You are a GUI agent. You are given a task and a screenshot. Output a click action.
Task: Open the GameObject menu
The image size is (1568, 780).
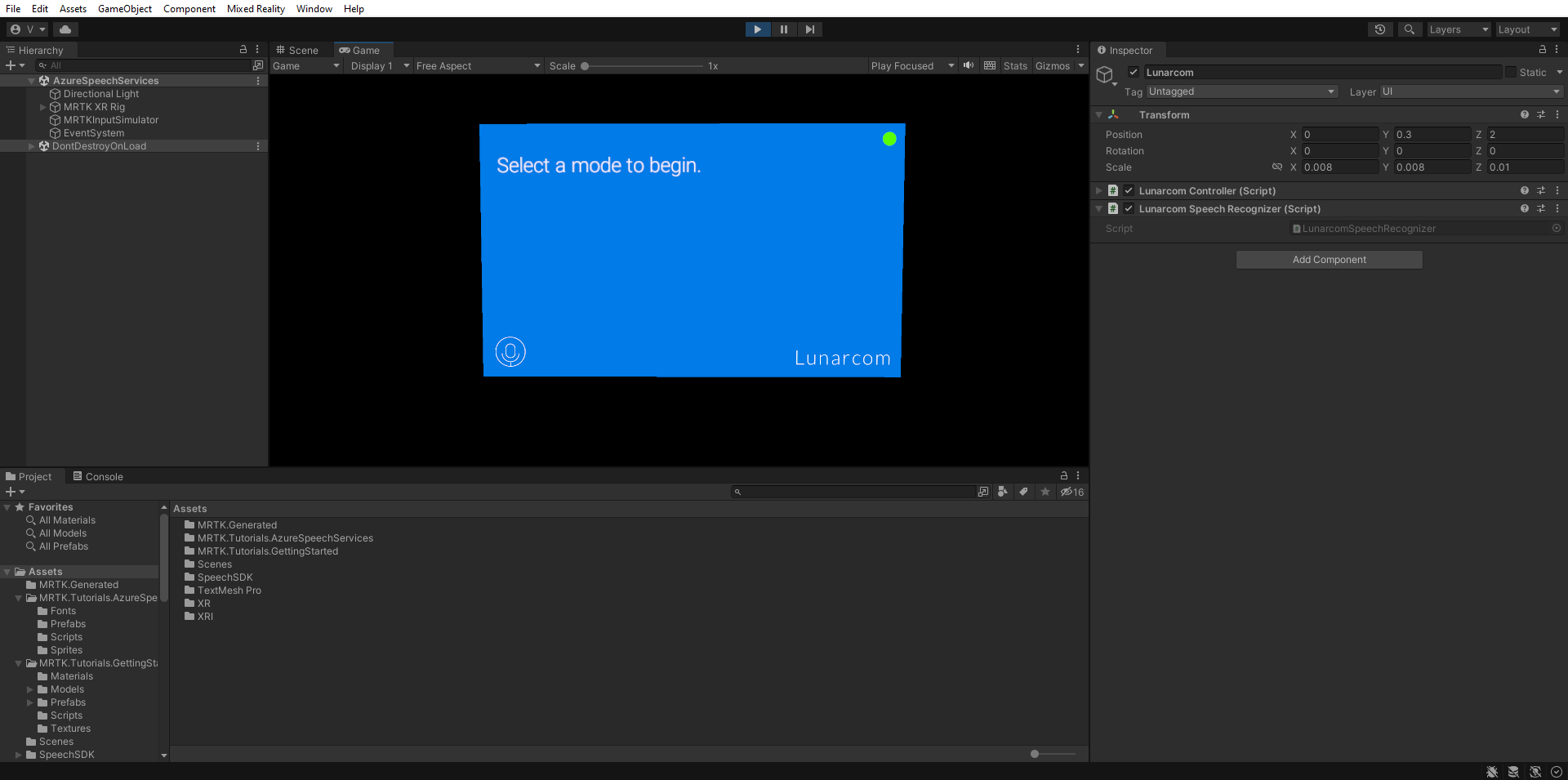125,9
